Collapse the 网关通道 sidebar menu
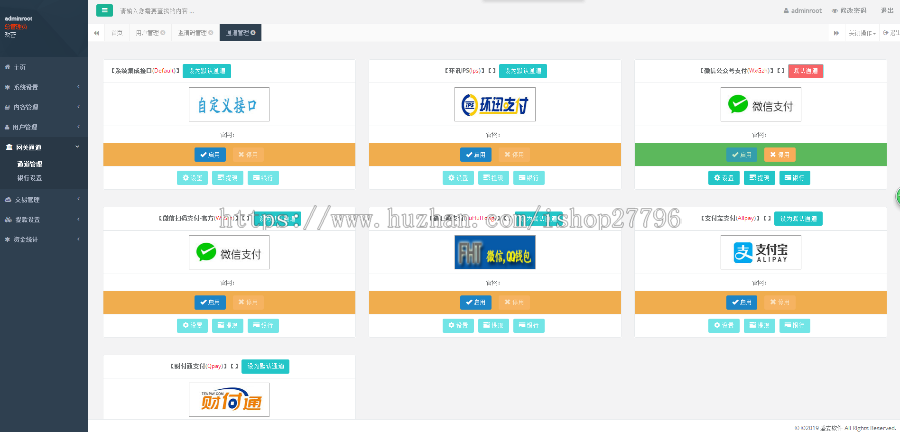The width and height of the screenshot is (900, 432). click(44, 147)
